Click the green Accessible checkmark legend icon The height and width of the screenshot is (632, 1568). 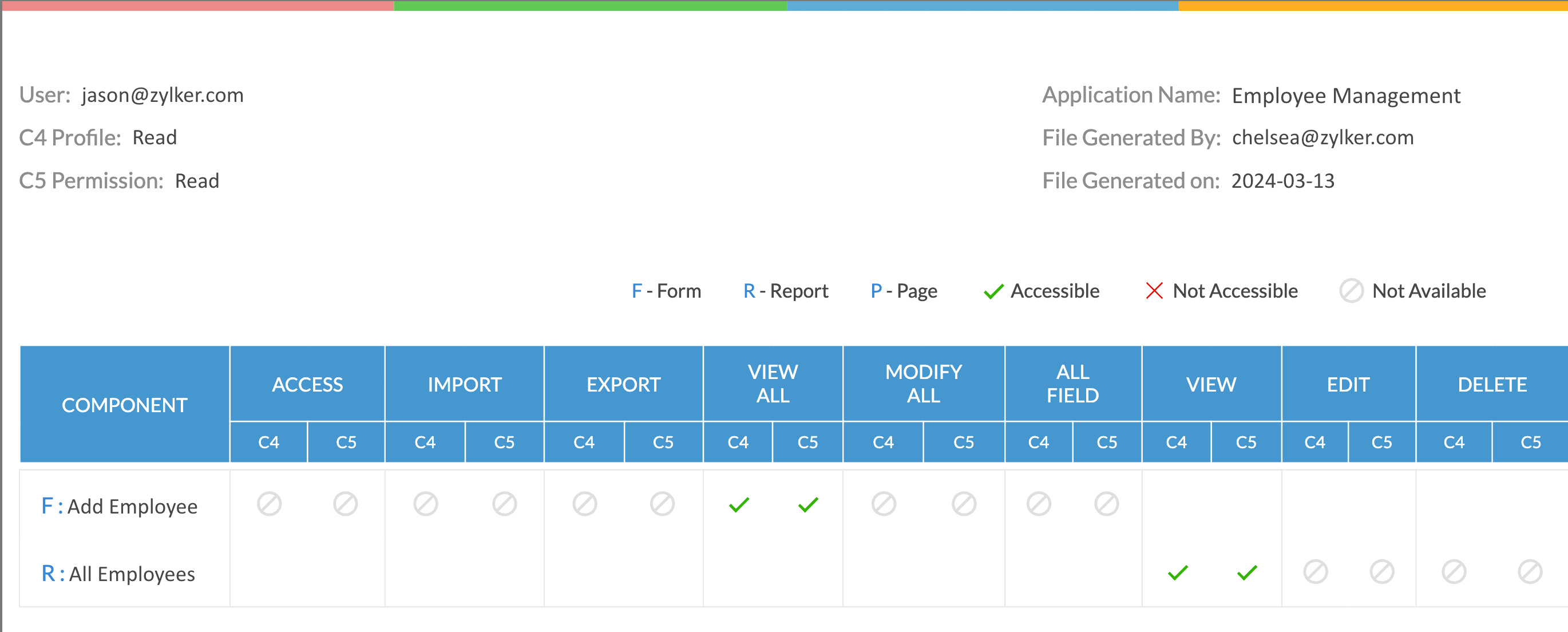click(x=993, y=291)
